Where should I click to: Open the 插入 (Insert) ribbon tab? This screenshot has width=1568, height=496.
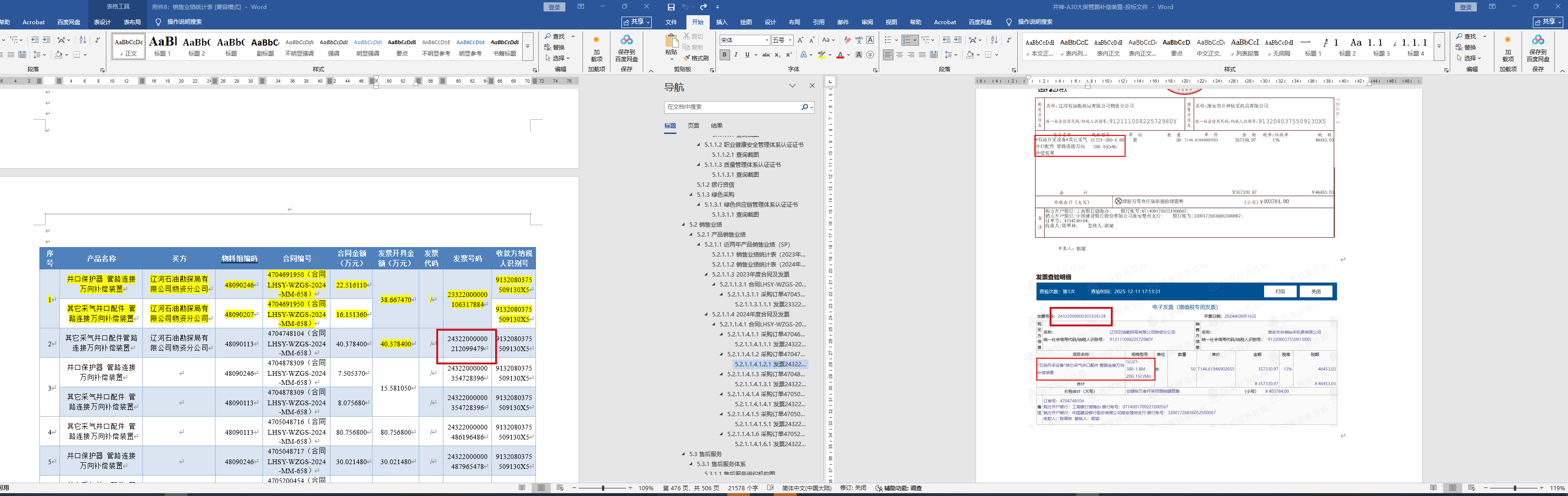(x=721, y=22)
